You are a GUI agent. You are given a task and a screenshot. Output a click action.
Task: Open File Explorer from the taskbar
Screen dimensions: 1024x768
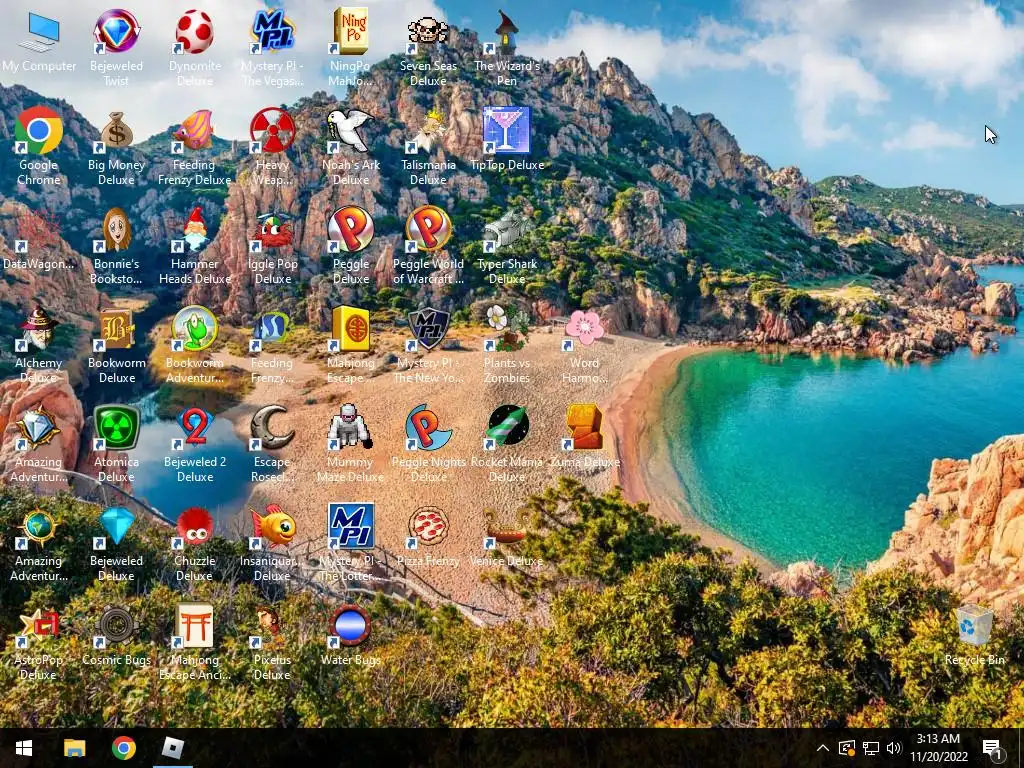point(74,748)
